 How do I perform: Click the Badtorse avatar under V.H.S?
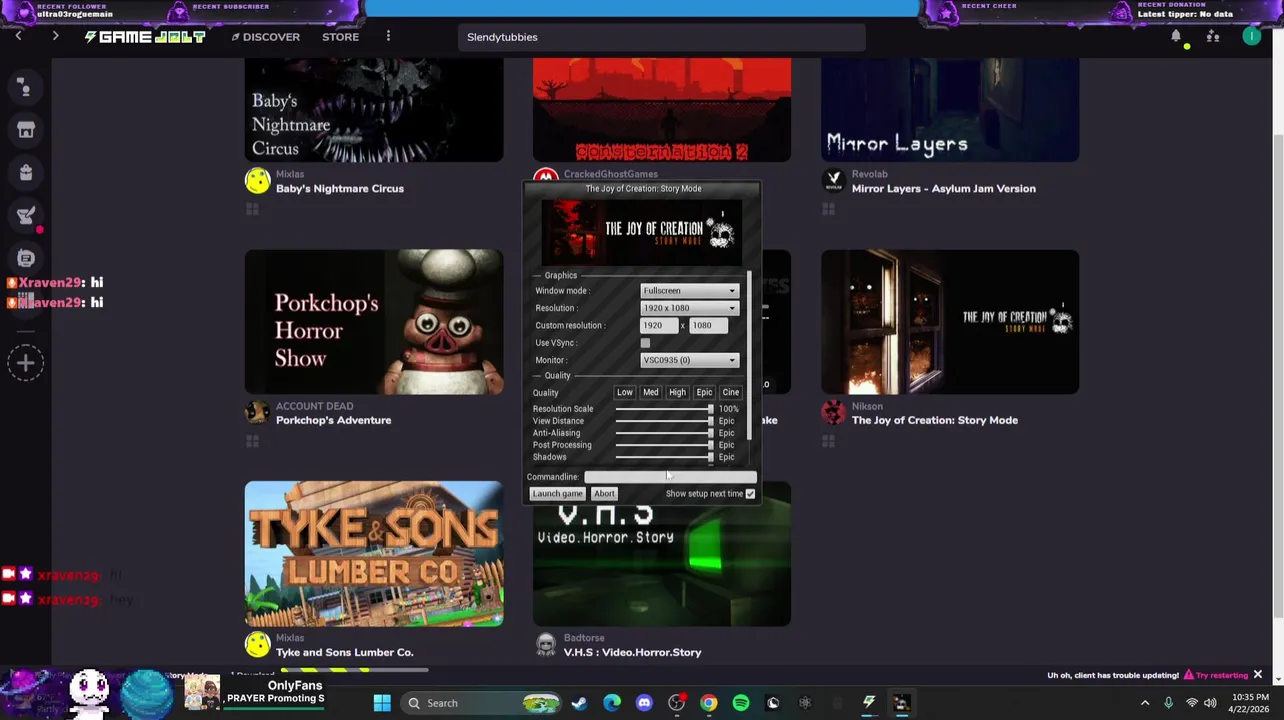tap(545, 644)
